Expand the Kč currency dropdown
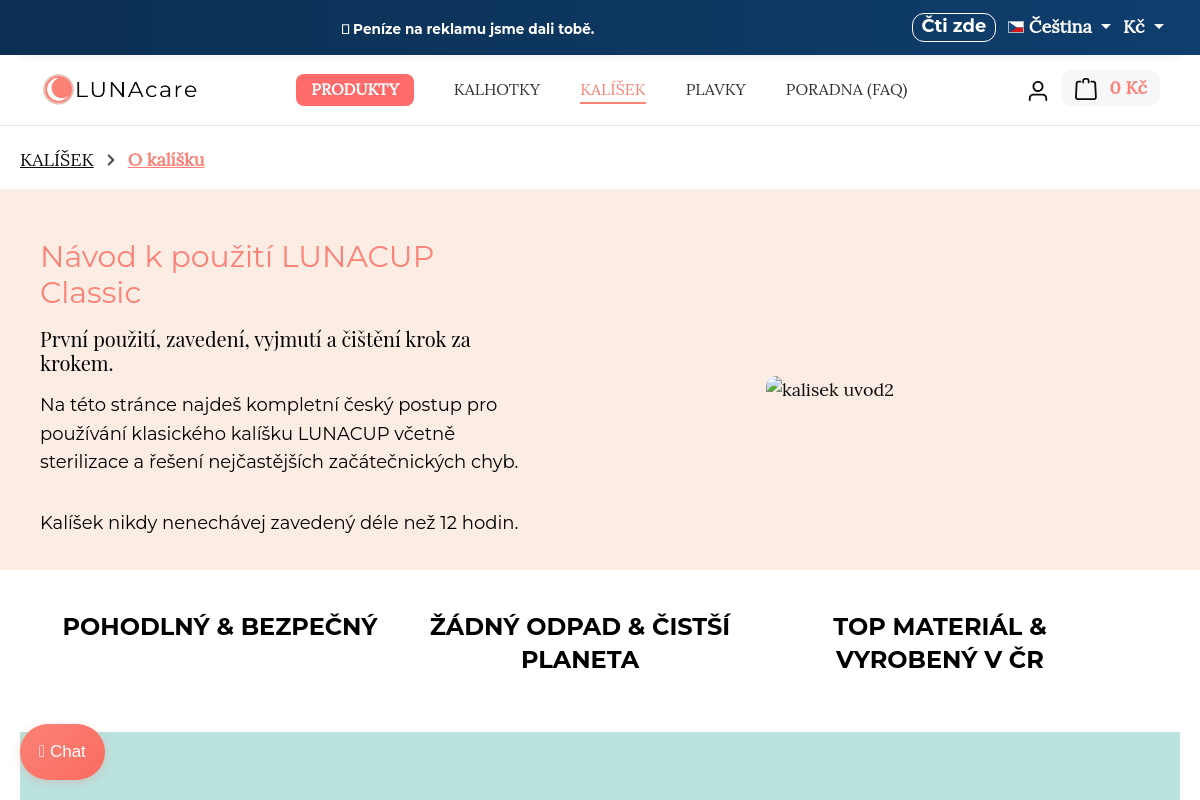This screenshot has height=800, width=1200. coord(1144,27)
